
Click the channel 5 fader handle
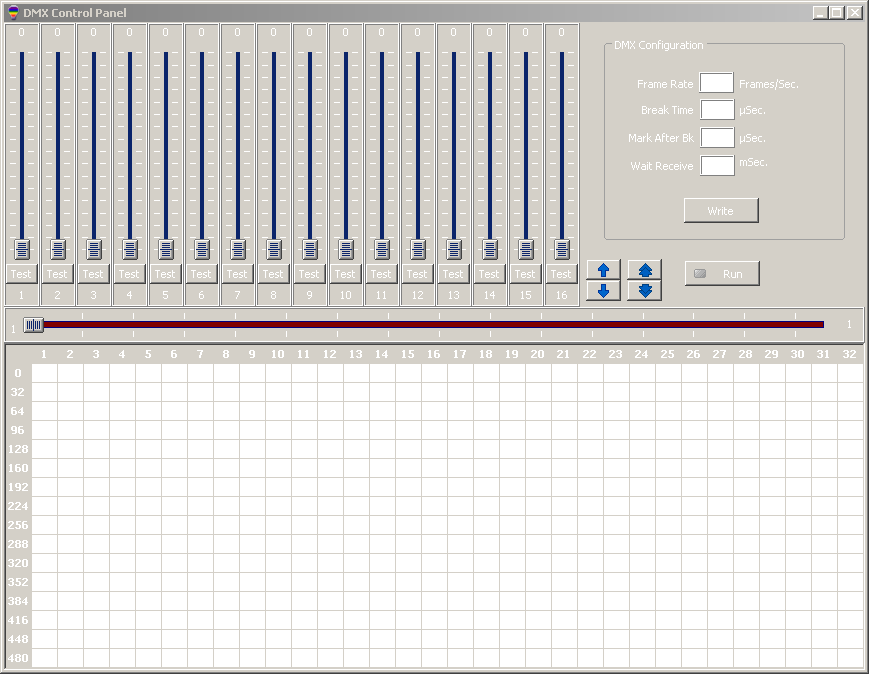(x=165, y=249)
